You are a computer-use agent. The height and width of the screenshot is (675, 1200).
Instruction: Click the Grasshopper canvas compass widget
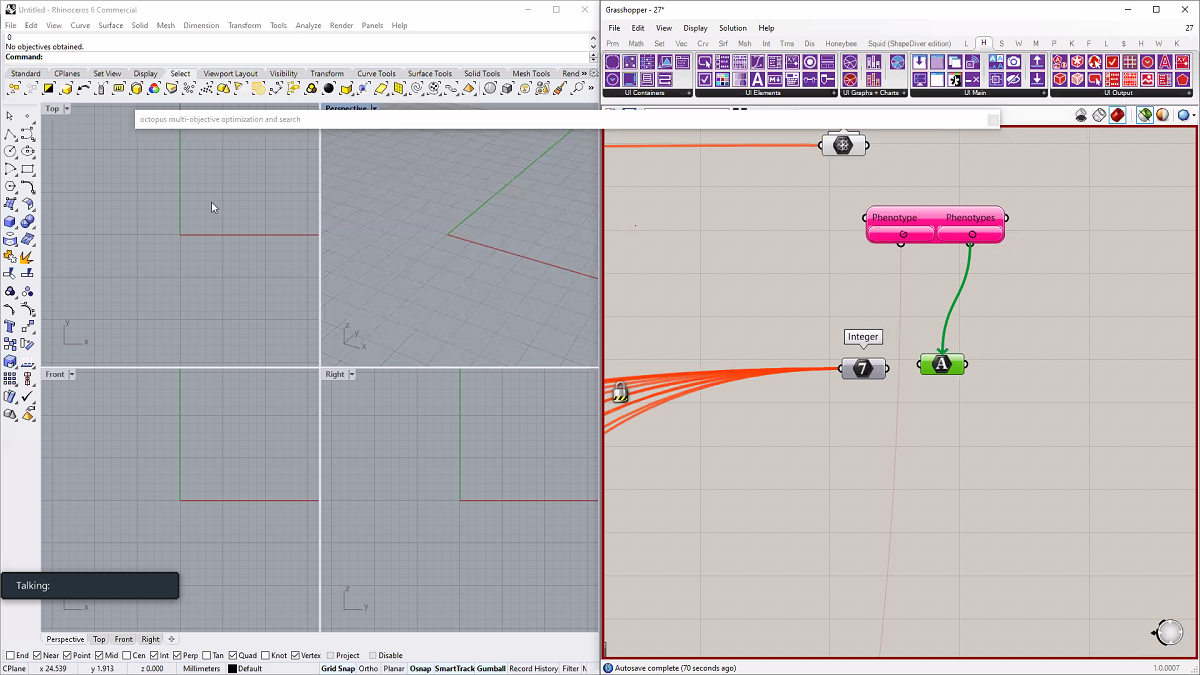point(1169,632)
